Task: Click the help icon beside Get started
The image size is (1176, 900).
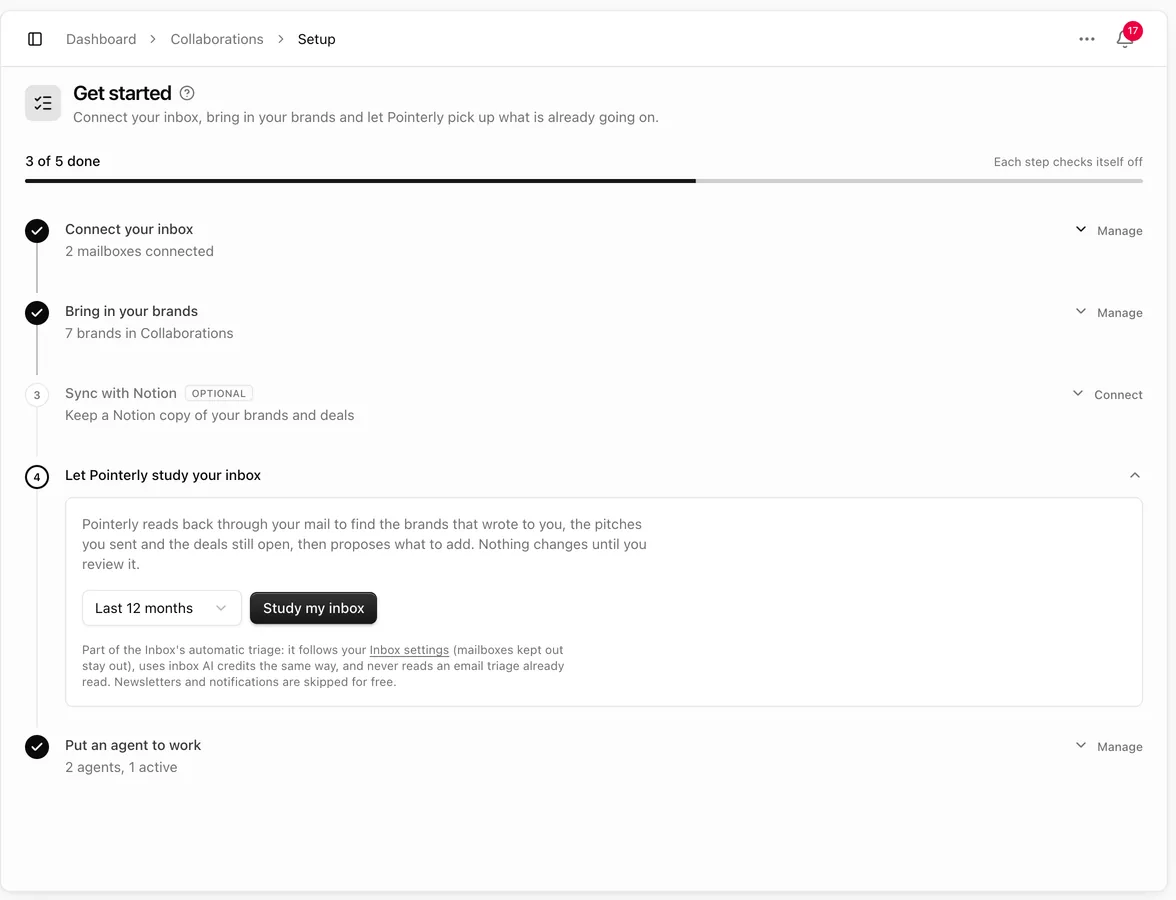Action: coord(188,93)
